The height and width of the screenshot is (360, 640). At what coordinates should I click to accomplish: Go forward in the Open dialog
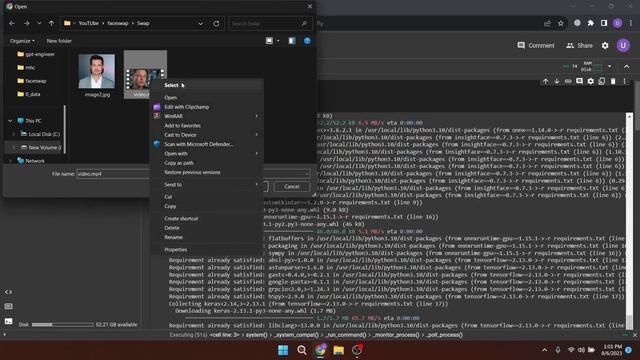[27, 24]
